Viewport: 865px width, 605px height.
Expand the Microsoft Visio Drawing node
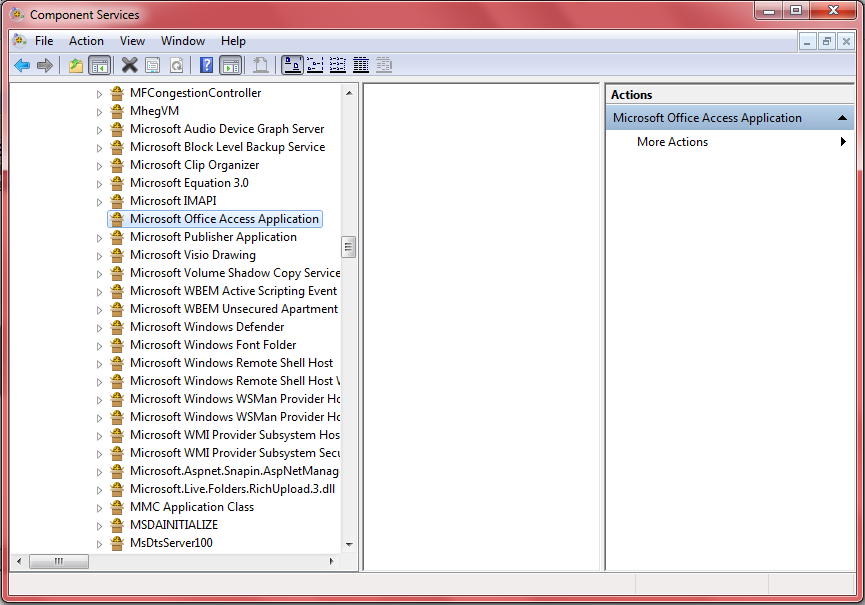99,256
